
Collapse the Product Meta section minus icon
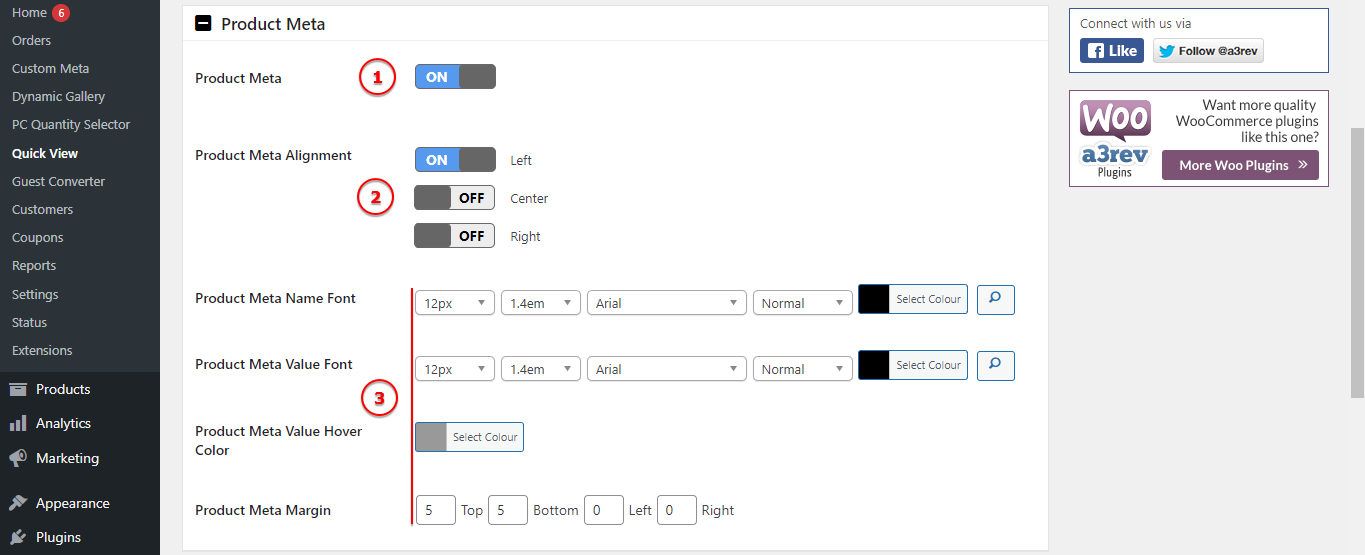(203, 24)
